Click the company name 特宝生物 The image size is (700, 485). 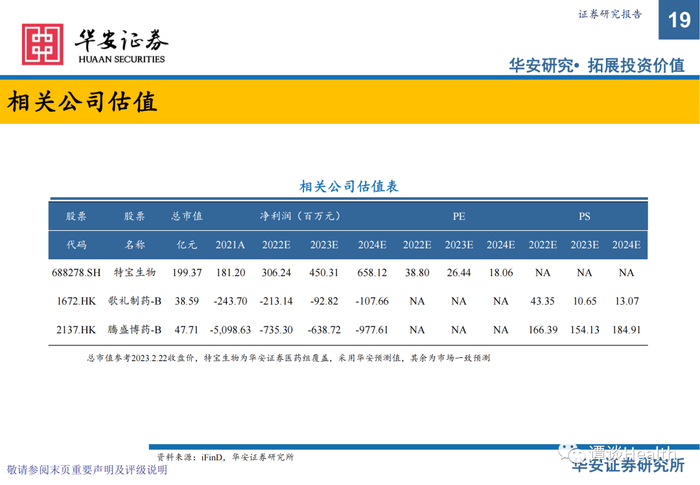pos(134,272)
